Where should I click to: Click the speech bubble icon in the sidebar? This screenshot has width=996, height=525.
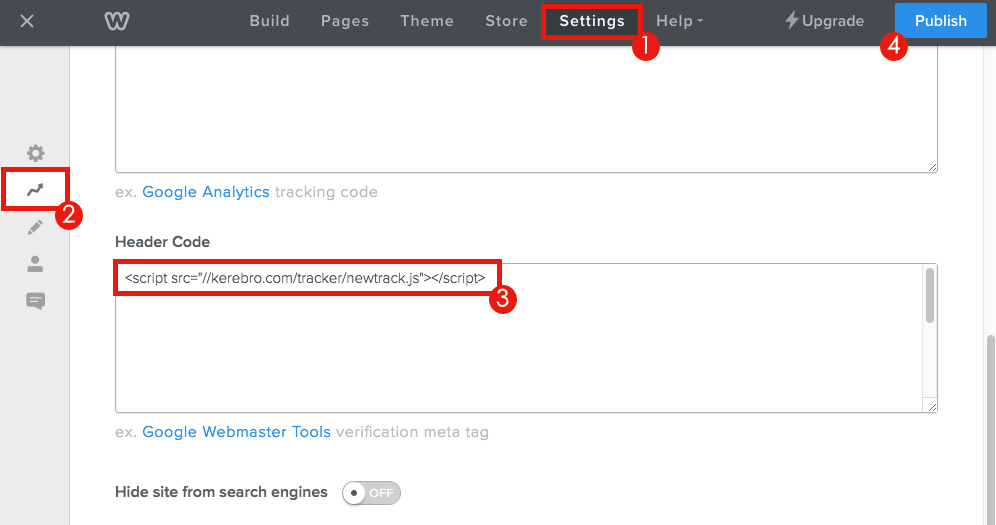pos(36,301)
